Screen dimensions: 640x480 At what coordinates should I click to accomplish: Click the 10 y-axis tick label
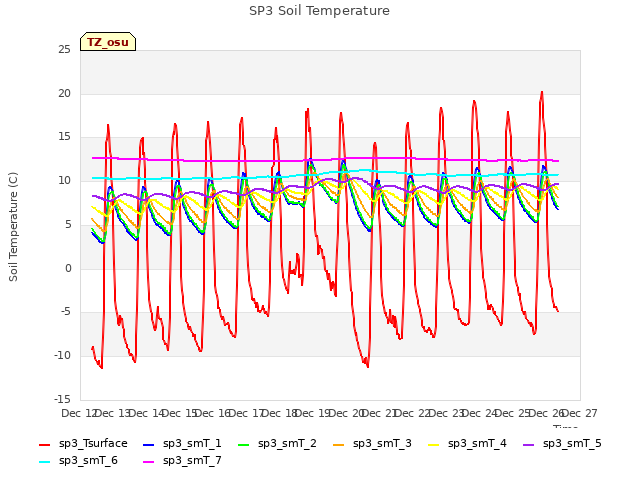(64, 181)
